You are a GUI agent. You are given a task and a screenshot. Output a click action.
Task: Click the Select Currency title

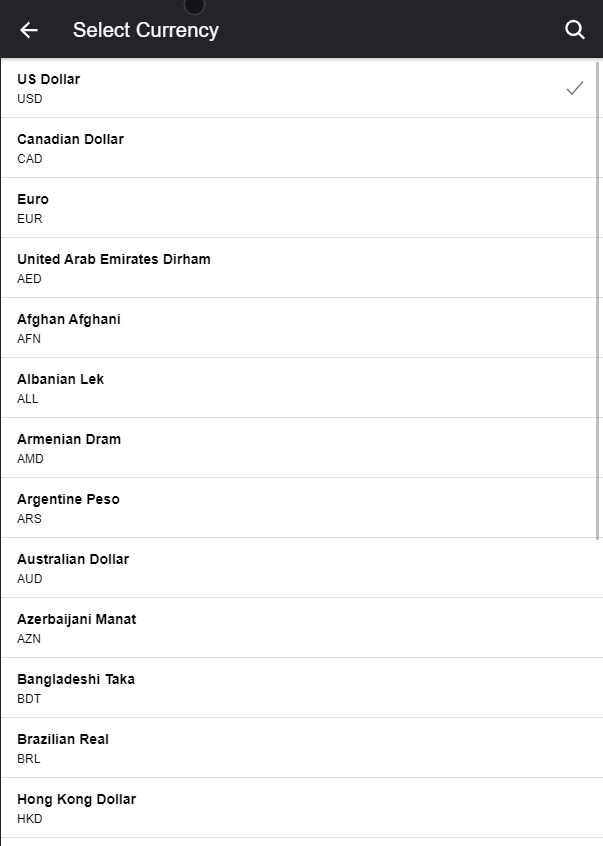[x=146, y=30]
